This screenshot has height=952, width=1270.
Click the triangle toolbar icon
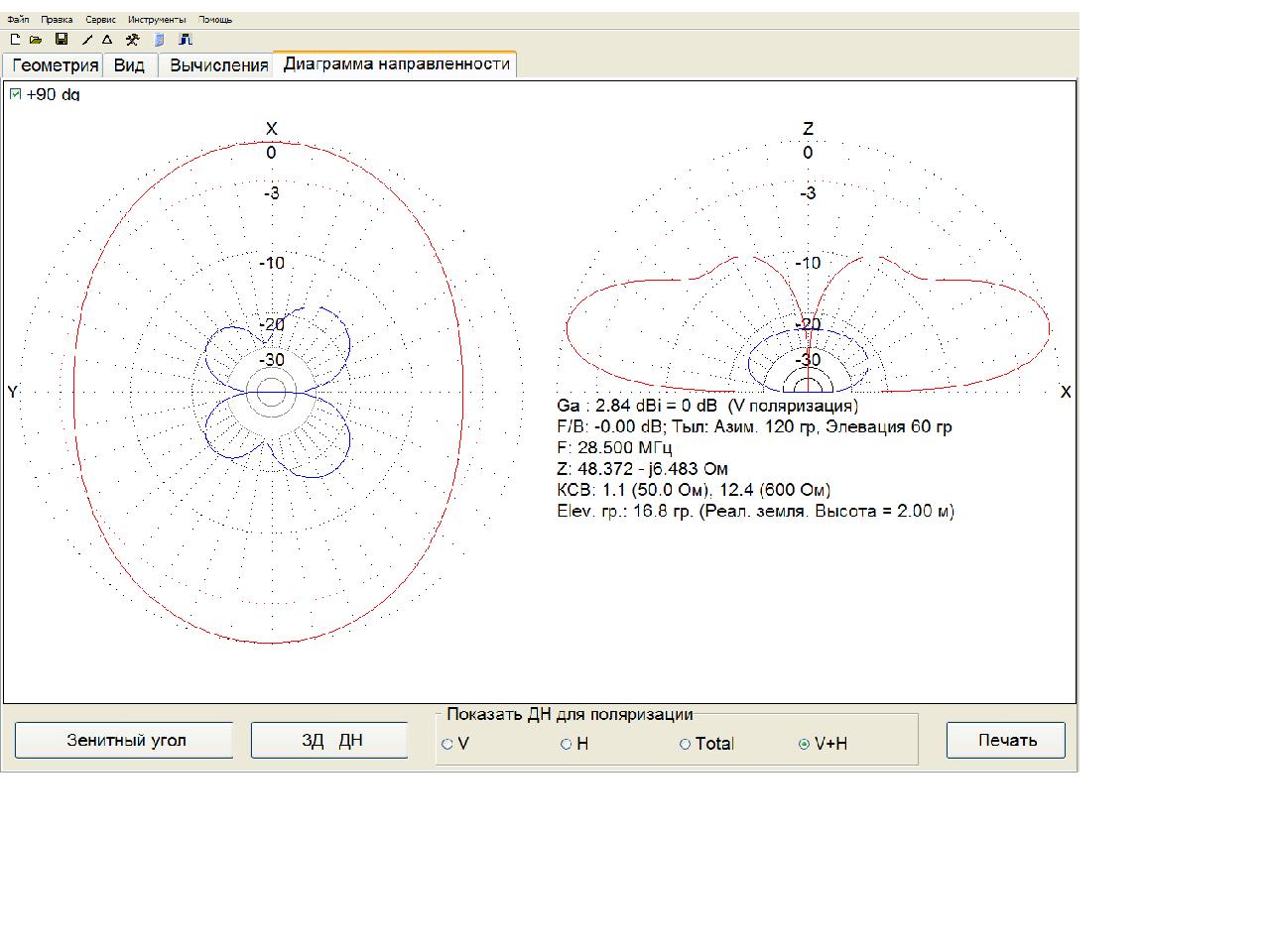click(x=107, y=40)
